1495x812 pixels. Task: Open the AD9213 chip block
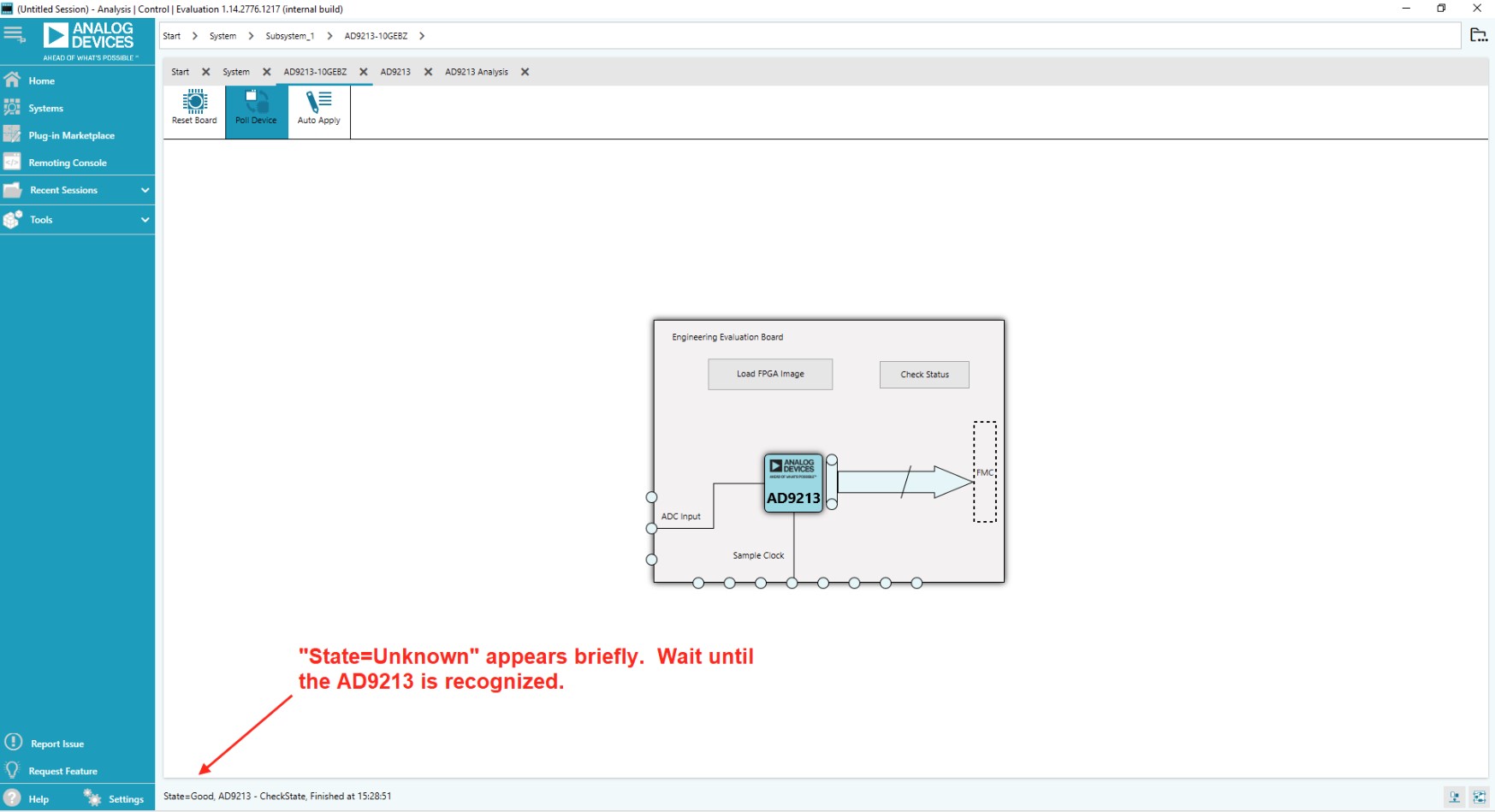[793, 483]
